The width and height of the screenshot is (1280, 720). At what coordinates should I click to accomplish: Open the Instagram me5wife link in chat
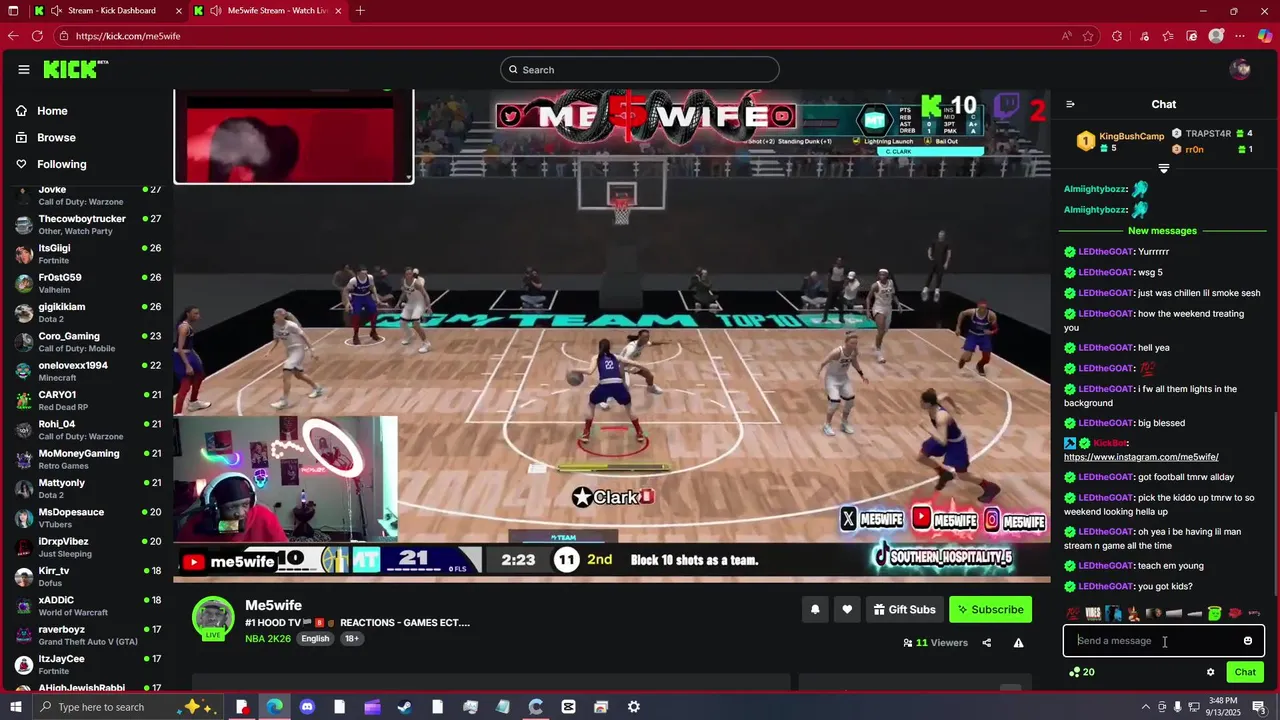pos(1141,457)
